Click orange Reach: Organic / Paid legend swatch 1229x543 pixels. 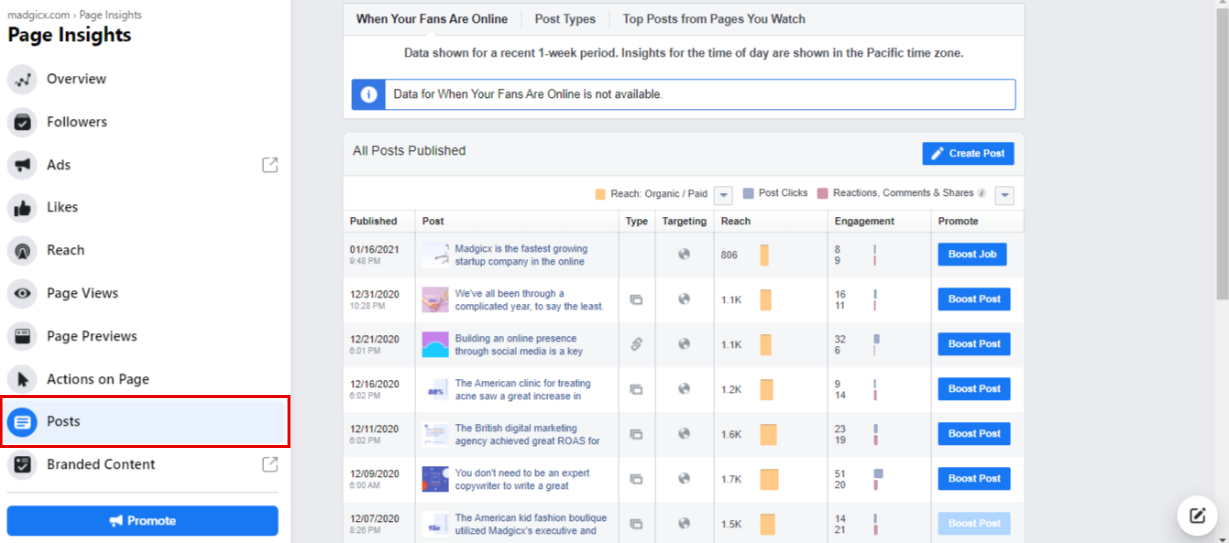tap(600, 194)
